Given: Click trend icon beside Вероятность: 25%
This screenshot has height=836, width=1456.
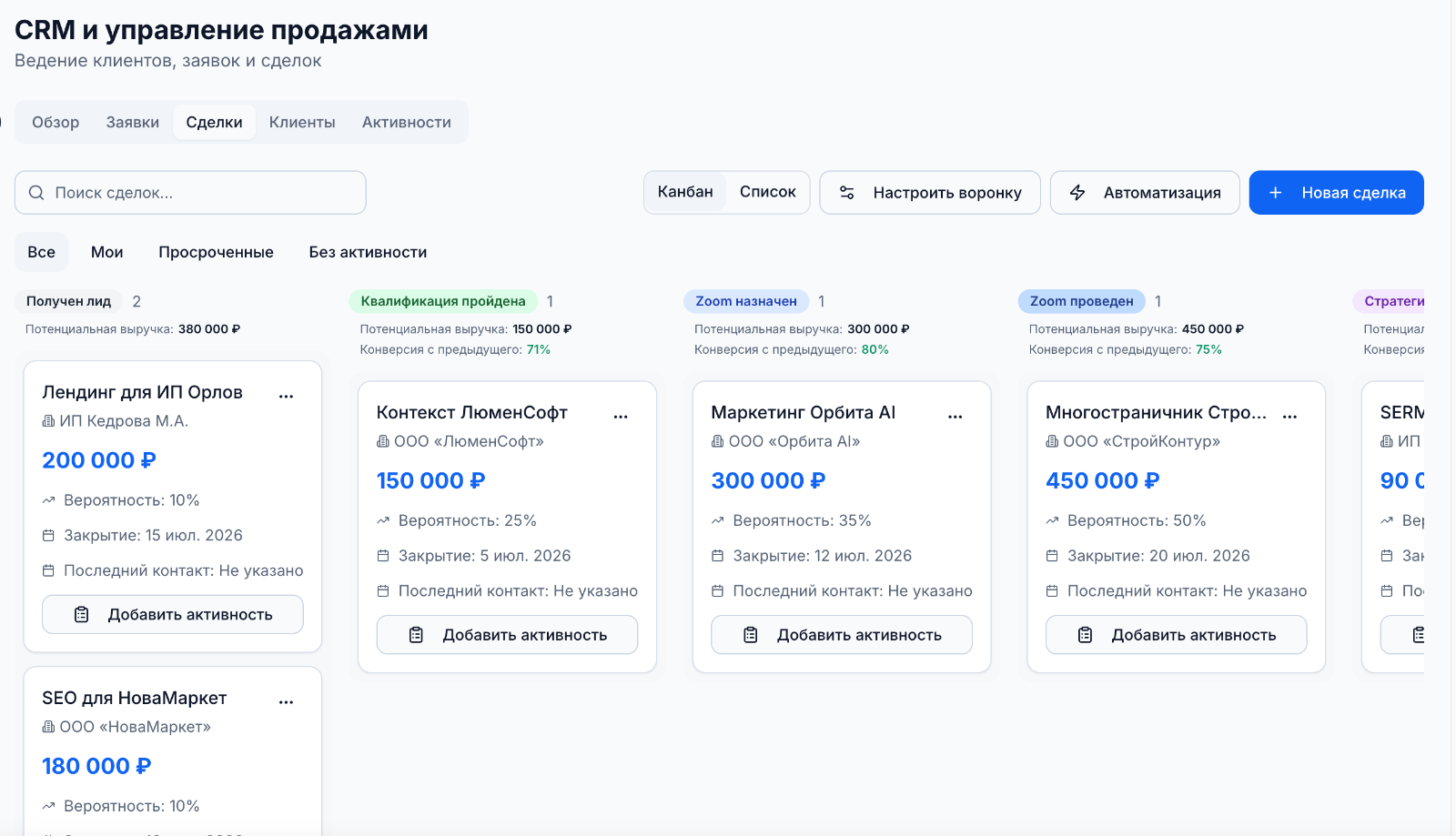Looking at the screenshot, I should (x=383, y=521).
